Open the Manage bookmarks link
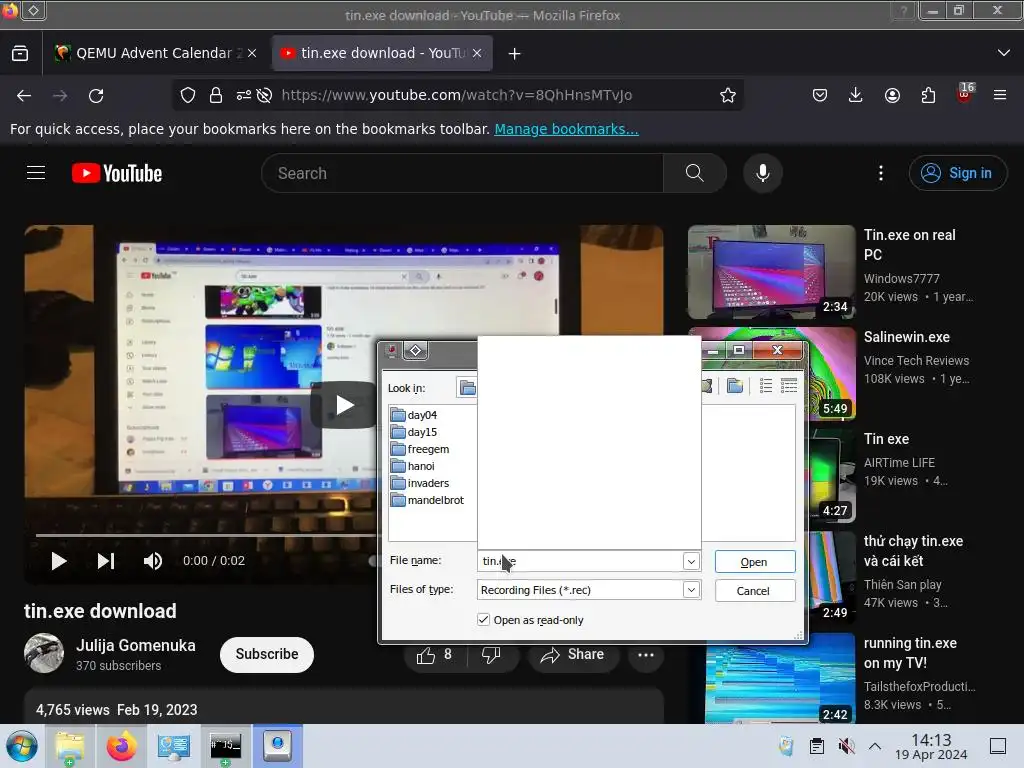Screen dimensions: 1024x768 pos(566,129)
